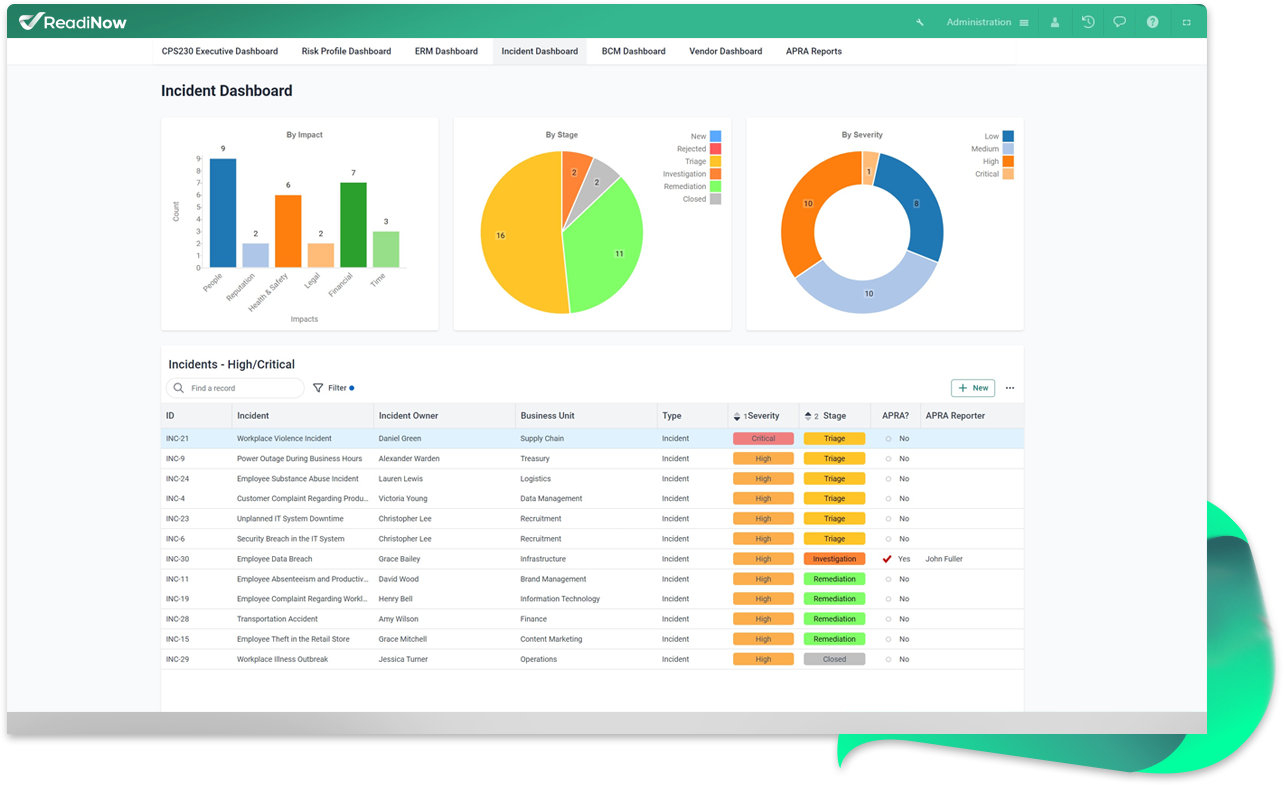Open the wrench configuration tool
1284x785 pixels.
coord(920,22)
